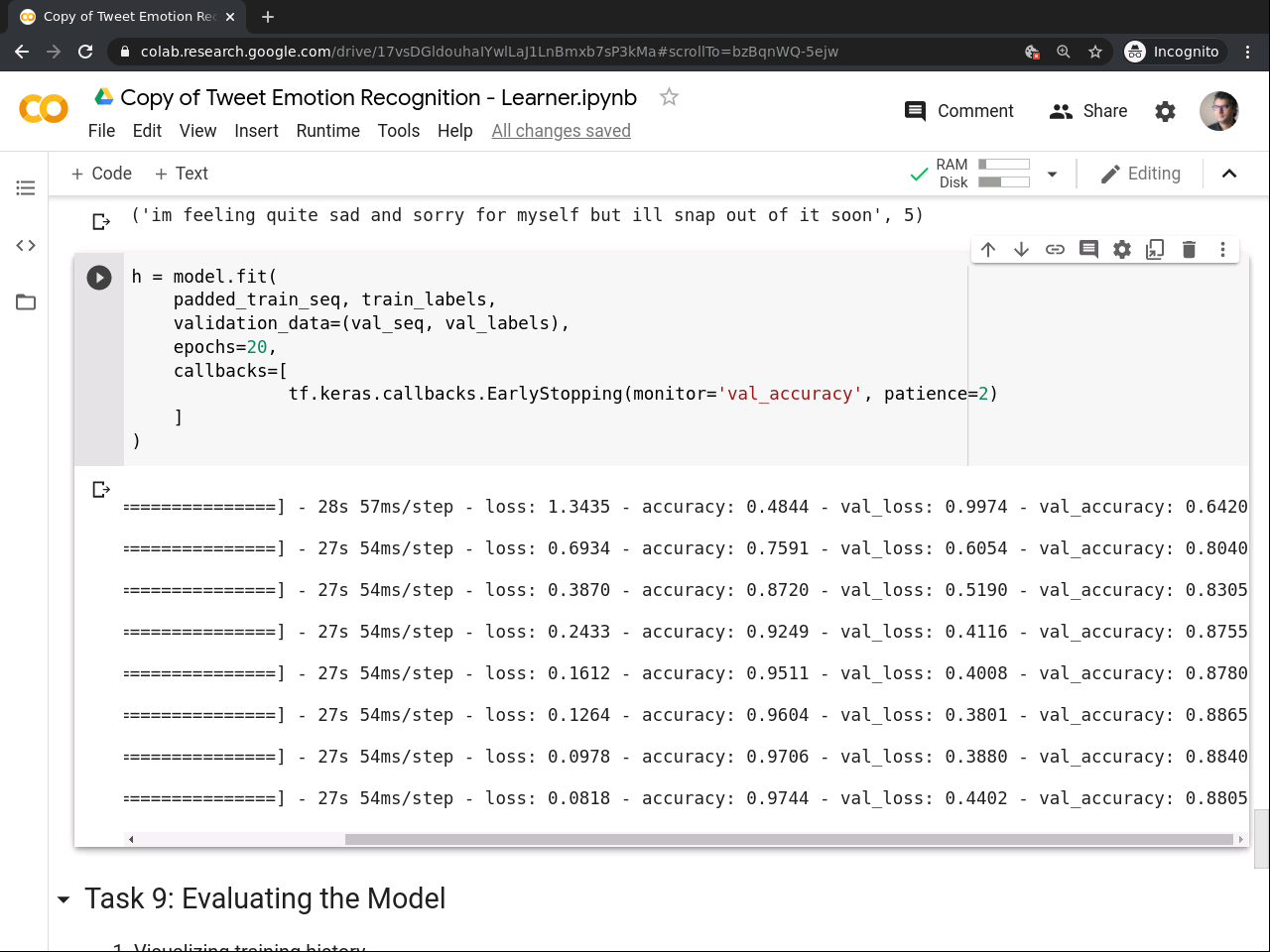
Task: Collapse the Task 9 section
Action: tap(64, 899)
